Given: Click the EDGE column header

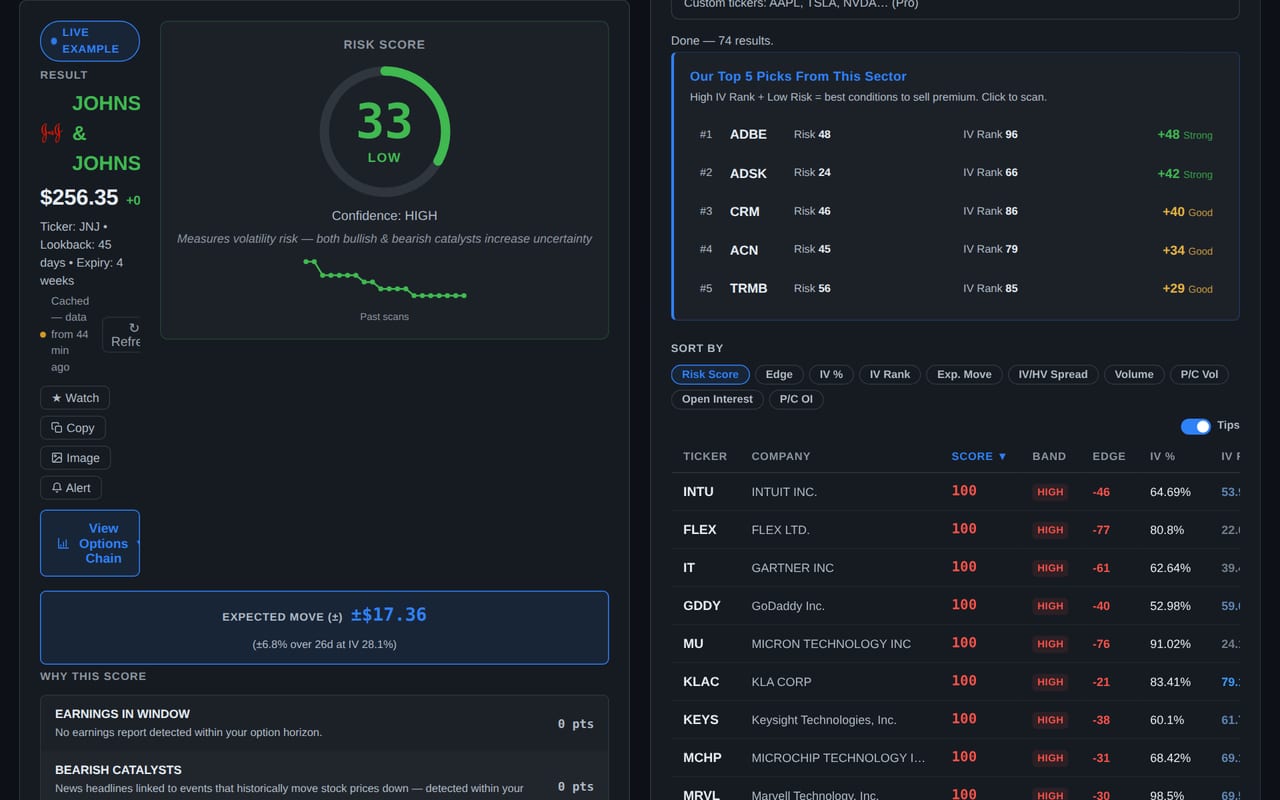Looking at the screenshot, I should (x=1109, y=456).
